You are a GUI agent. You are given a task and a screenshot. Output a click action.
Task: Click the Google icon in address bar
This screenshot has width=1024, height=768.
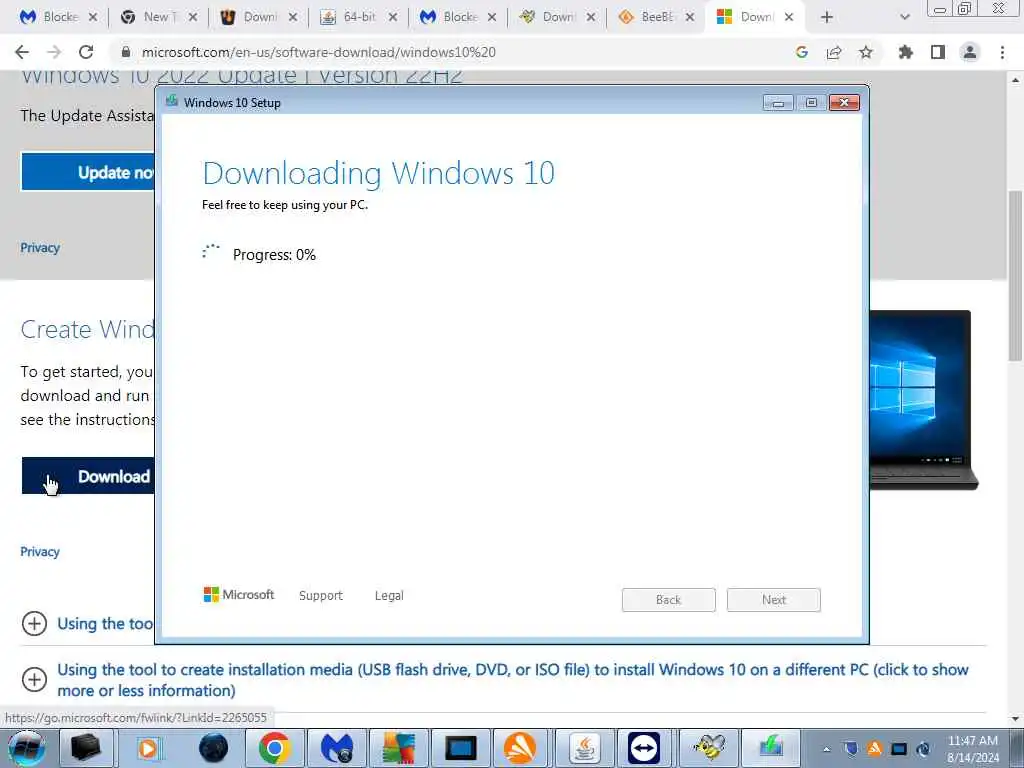tap(802, 52)
